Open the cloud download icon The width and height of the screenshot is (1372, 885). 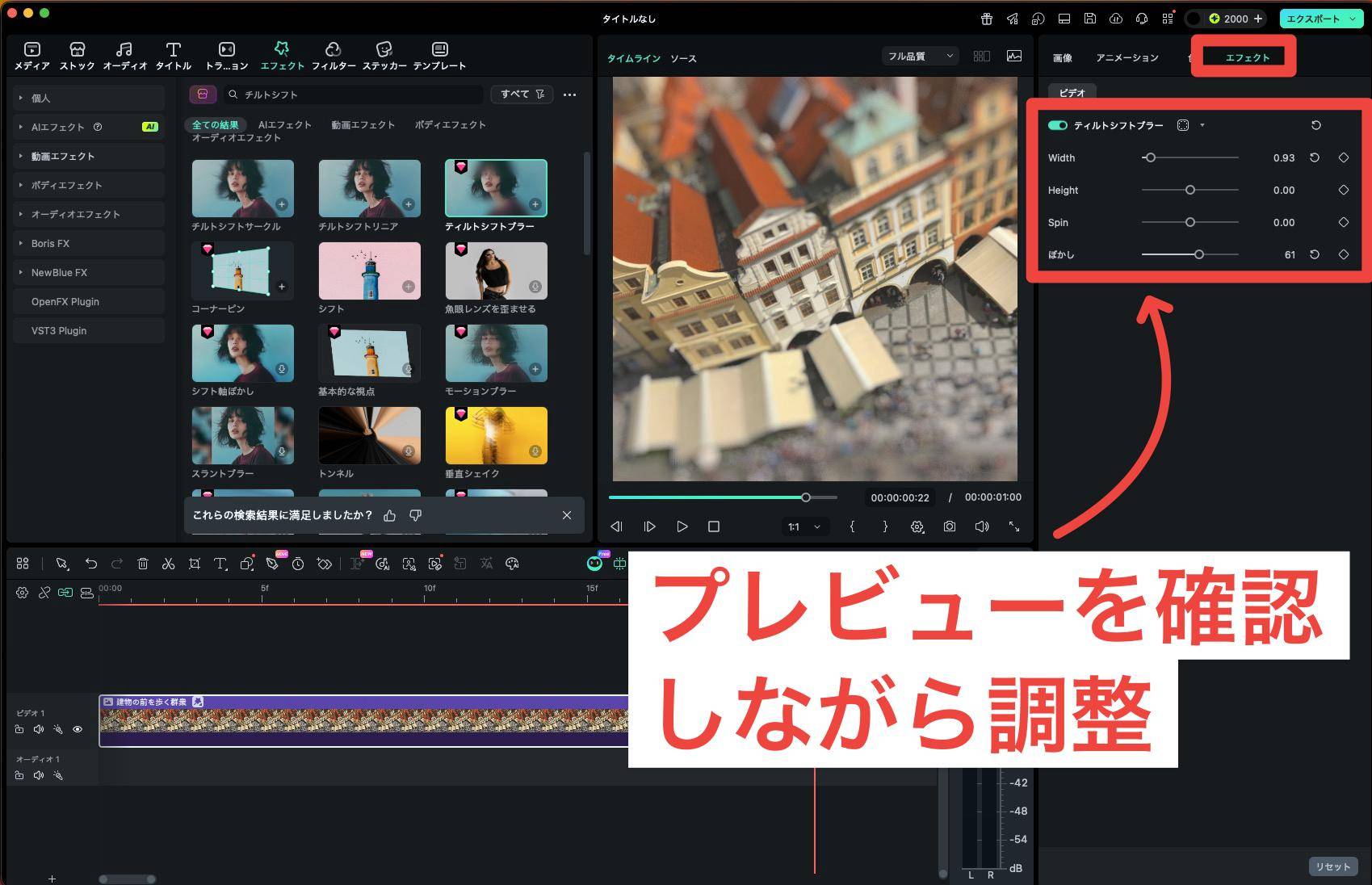(x=1116, y=19)
